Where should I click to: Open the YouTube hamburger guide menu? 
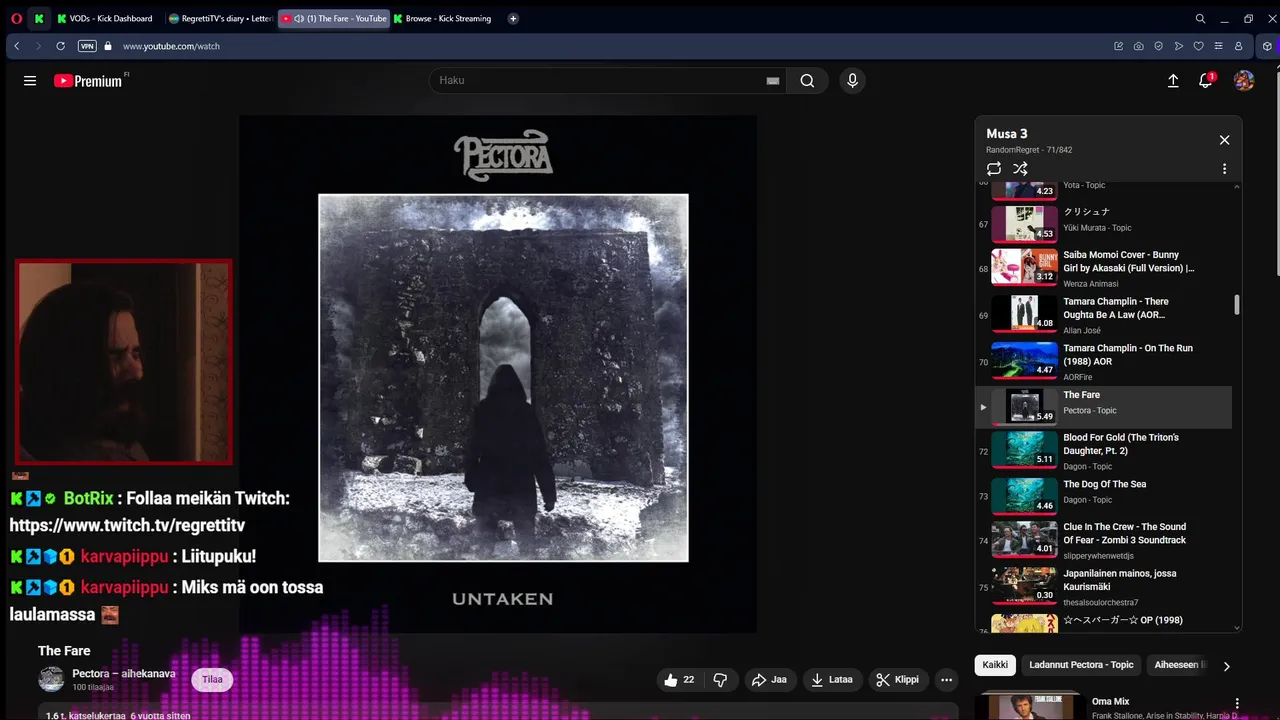coord(30,81)
